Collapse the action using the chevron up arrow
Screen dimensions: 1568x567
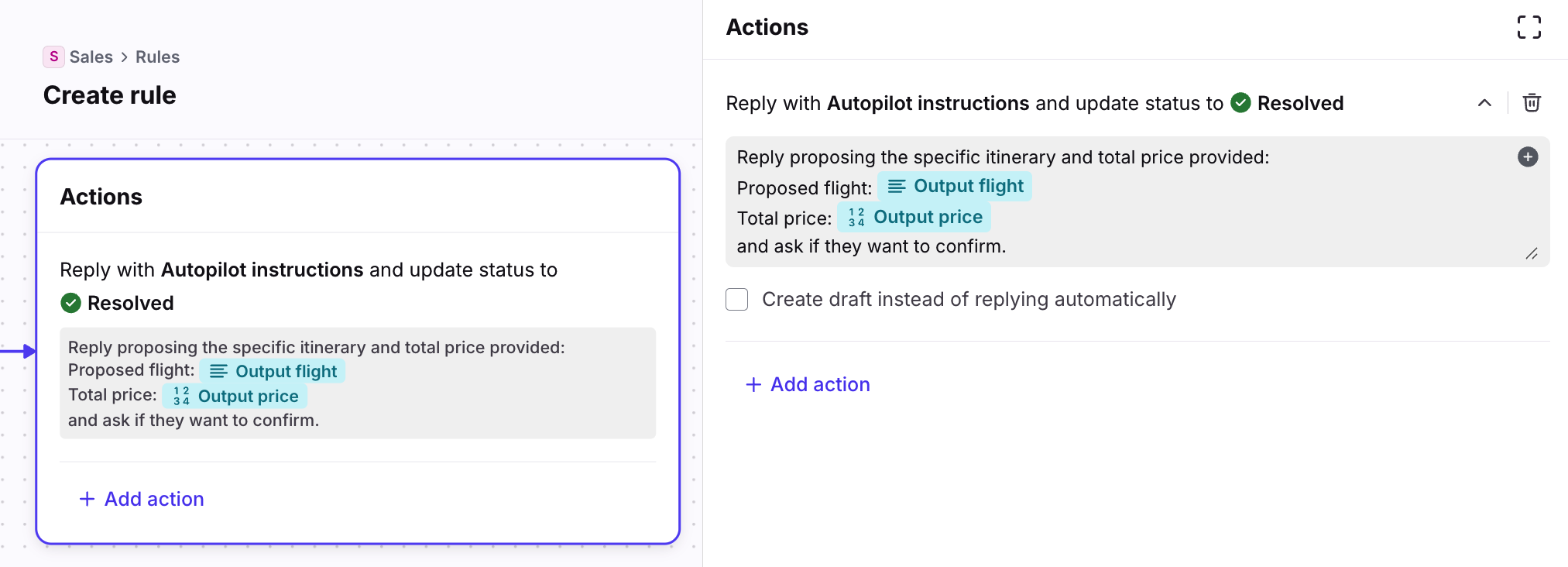1484,103
